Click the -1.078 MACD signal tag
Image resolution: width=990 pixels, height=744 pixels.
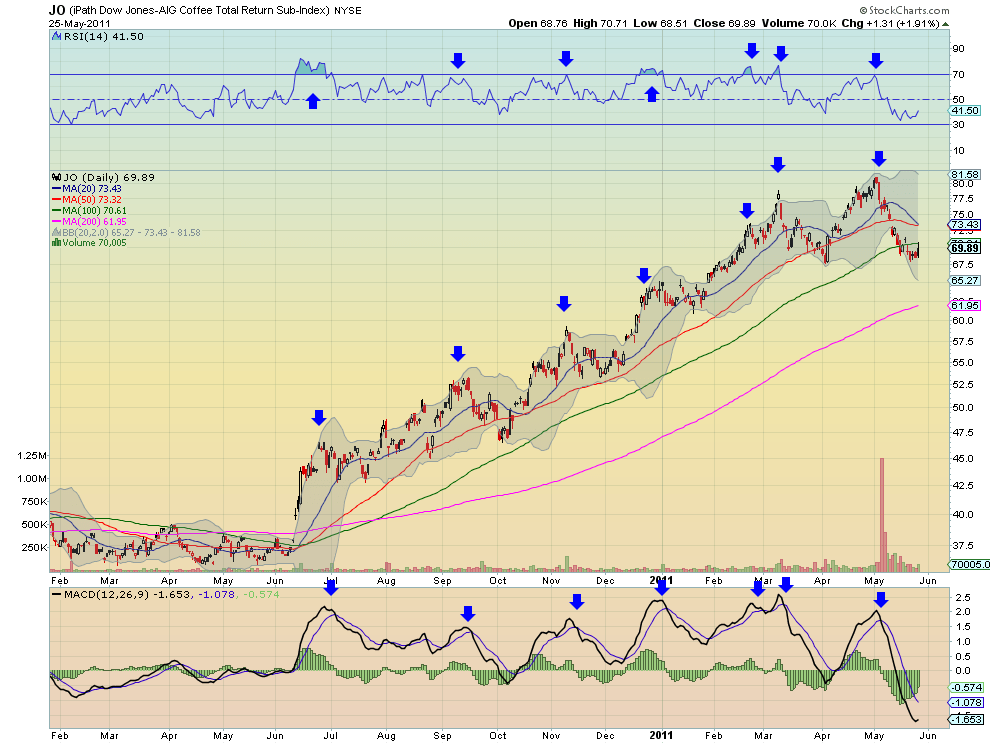(966, 703)
